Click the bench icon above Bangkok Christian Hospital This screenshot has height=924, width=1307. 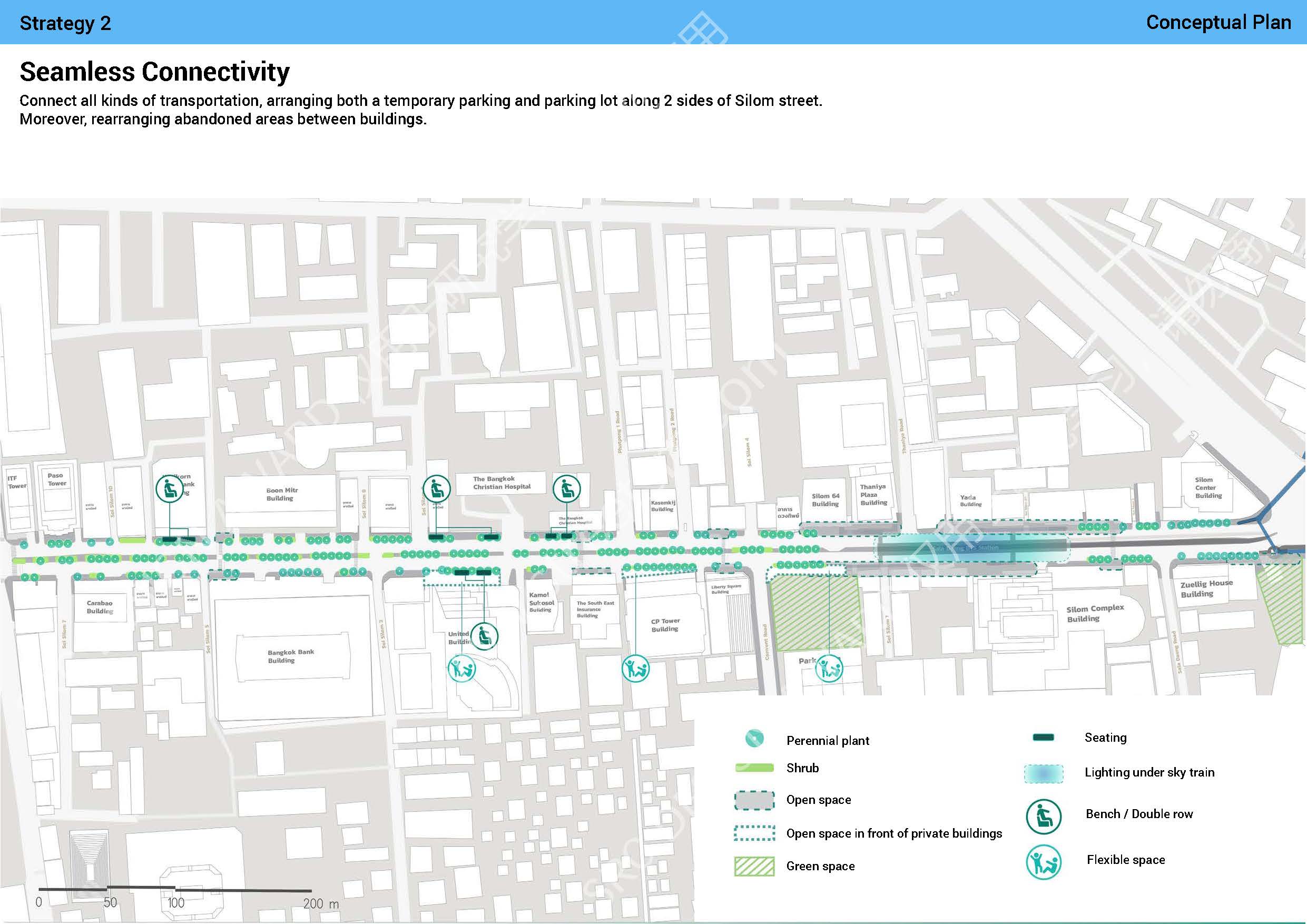pyautogui.click(x=566, y=488)
